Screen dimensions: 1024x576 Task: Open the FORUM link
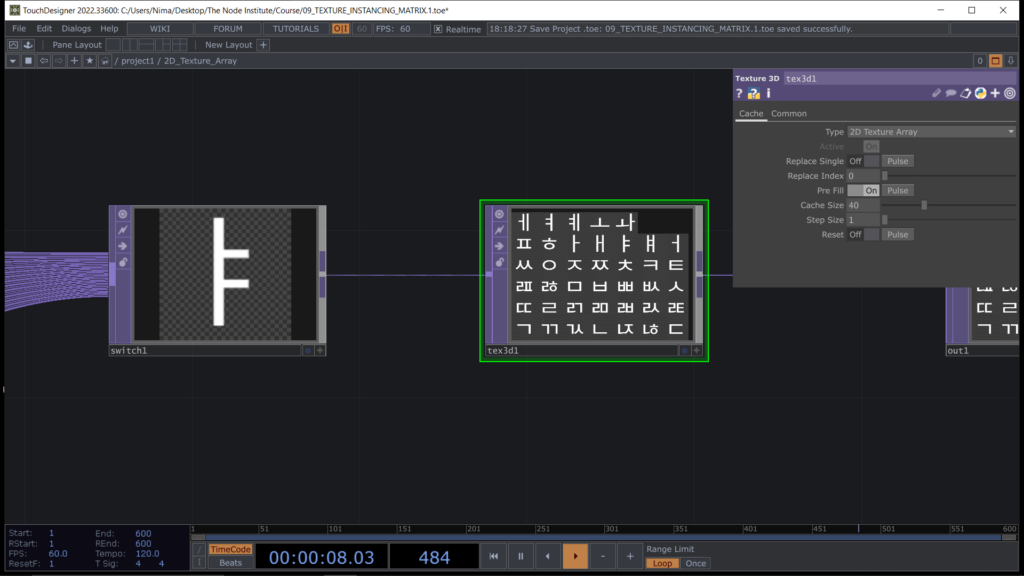227,29
